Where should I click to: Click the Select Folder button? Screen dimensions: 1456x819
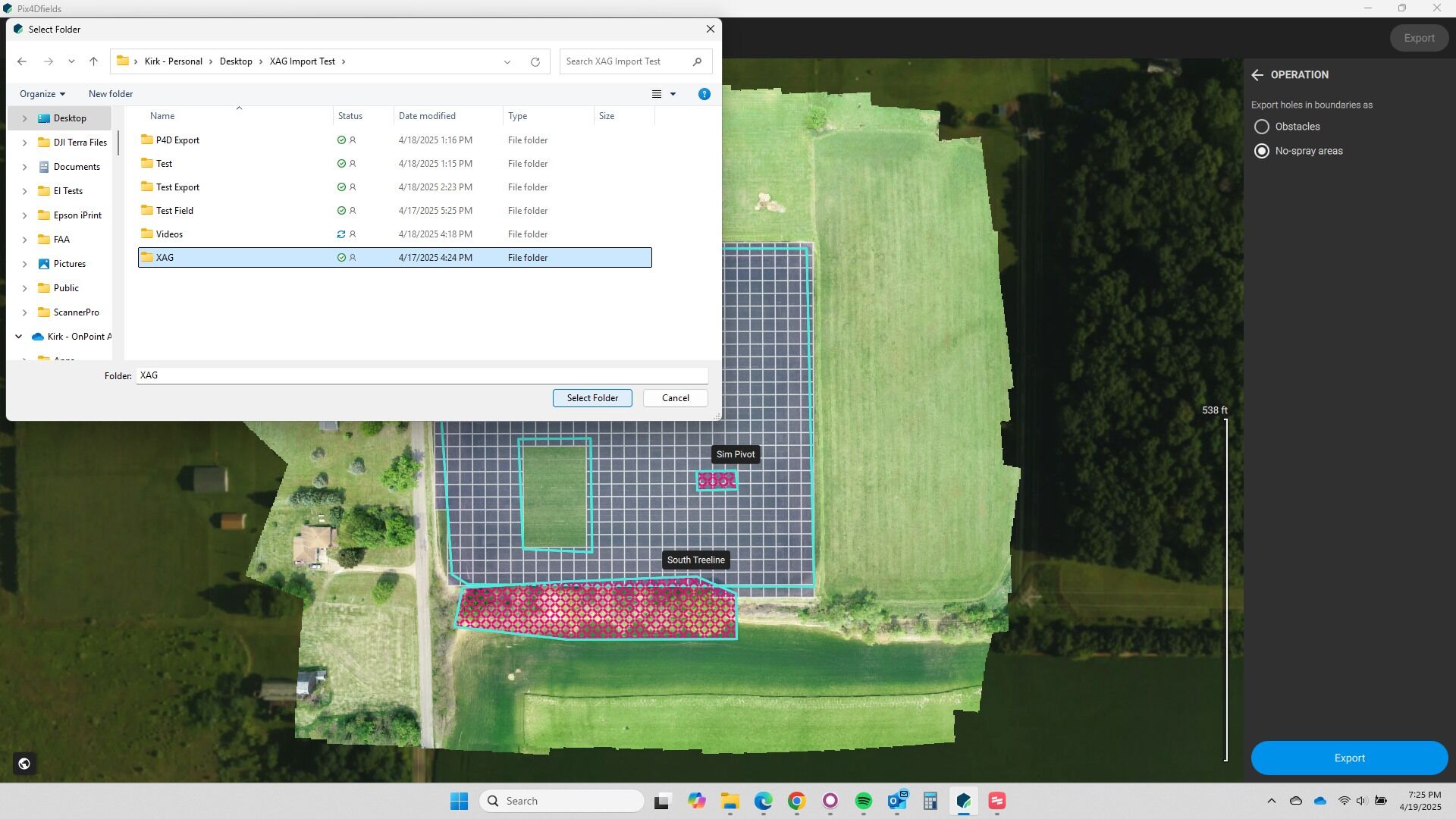[591, 398]
